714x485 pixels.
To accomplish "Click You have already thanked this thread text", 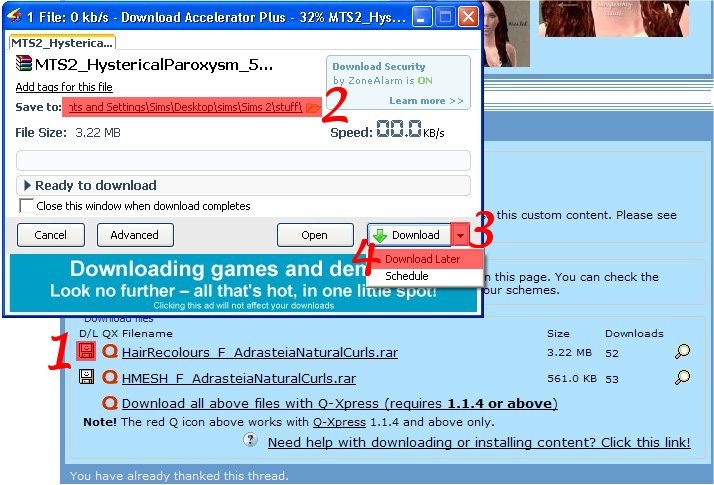I will coord(179,476).
